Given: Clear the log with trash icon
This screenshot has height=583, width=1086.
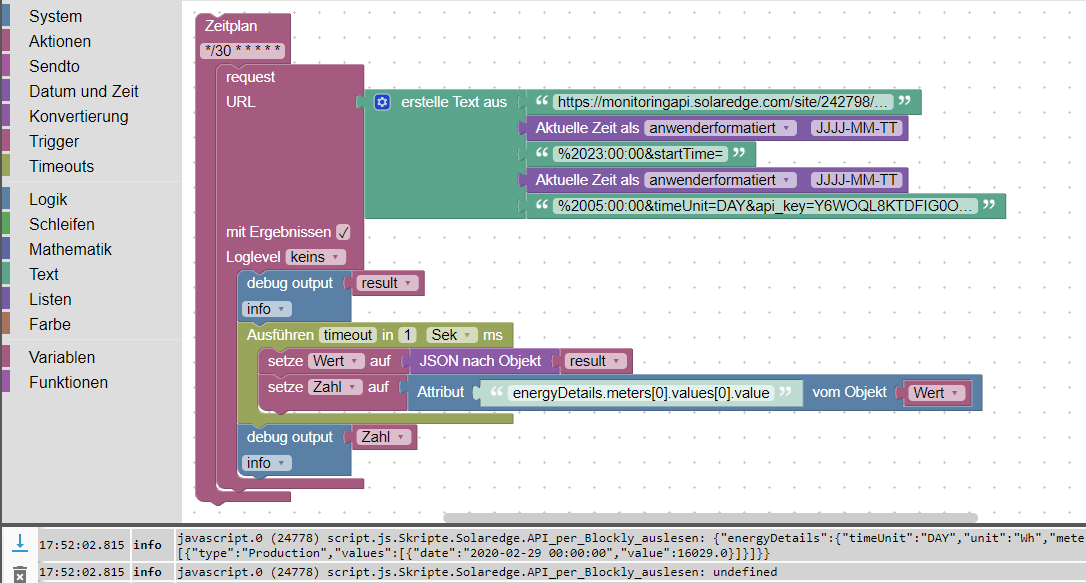Looking at the screenshot, I should (20, 574).
